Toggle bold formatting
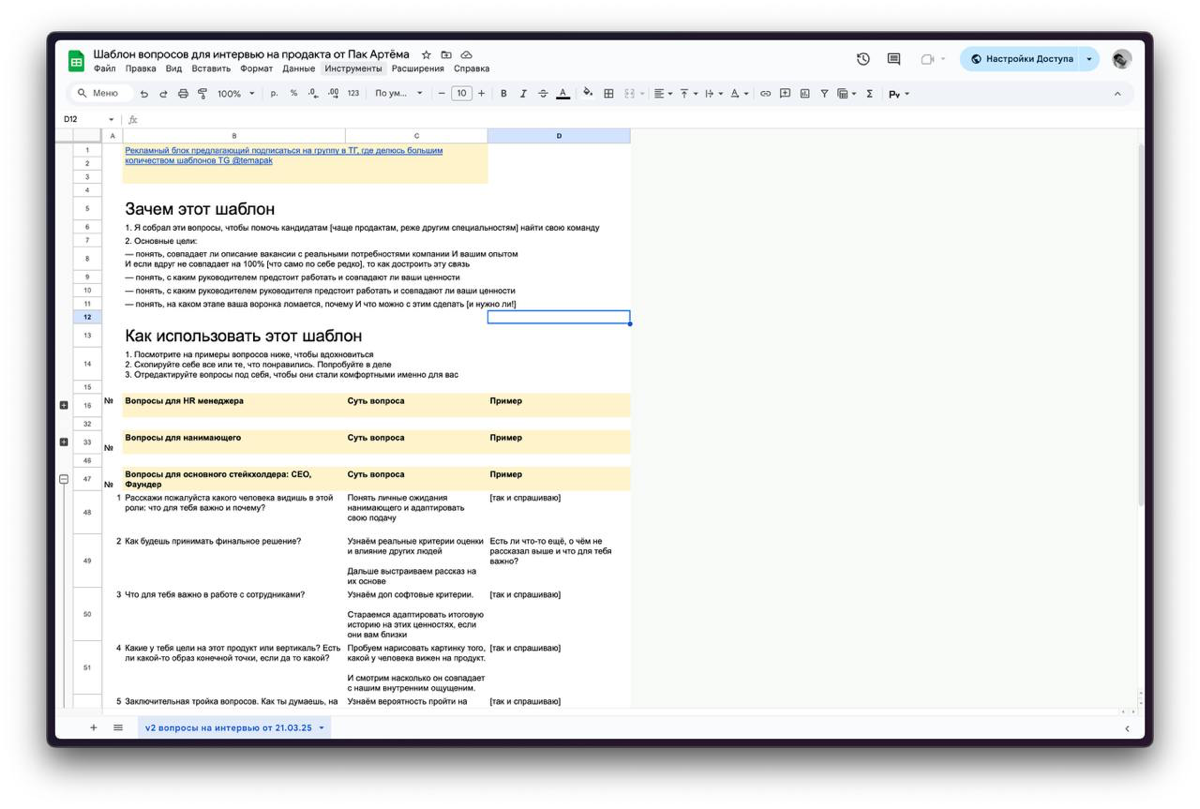 [504, 94]
